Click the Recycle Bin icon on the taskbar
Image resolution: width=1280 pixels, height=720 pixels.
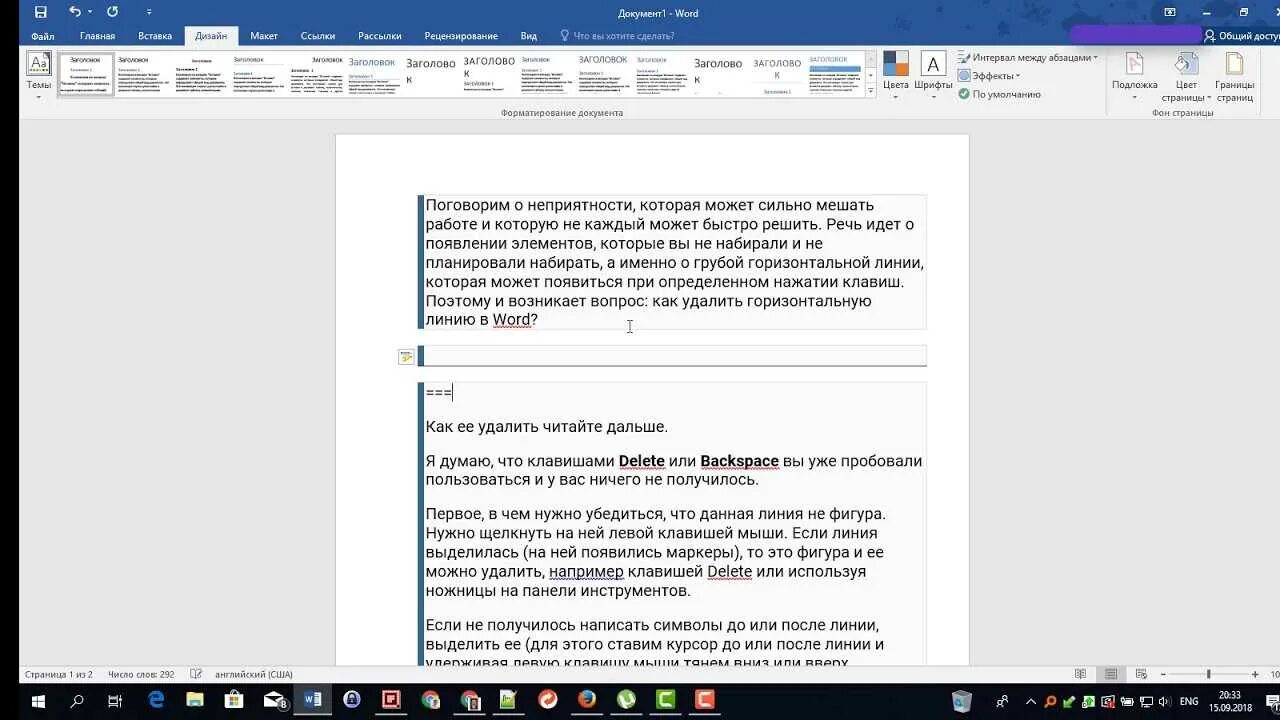pos(962,701)
